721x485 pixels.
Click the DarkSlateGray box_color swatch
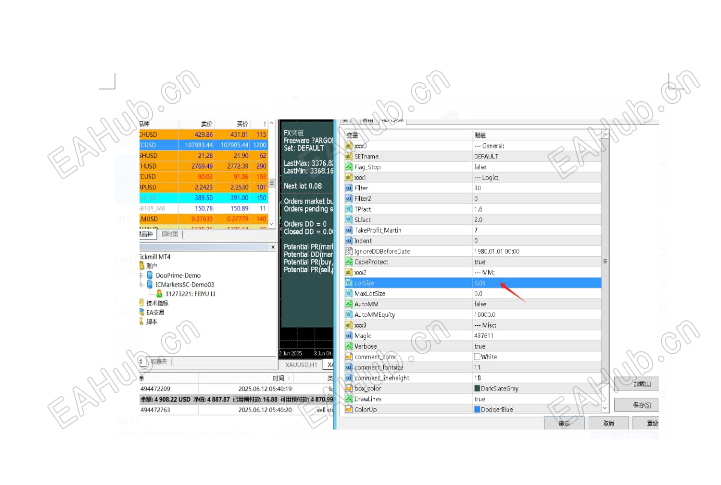click(477, 388)
